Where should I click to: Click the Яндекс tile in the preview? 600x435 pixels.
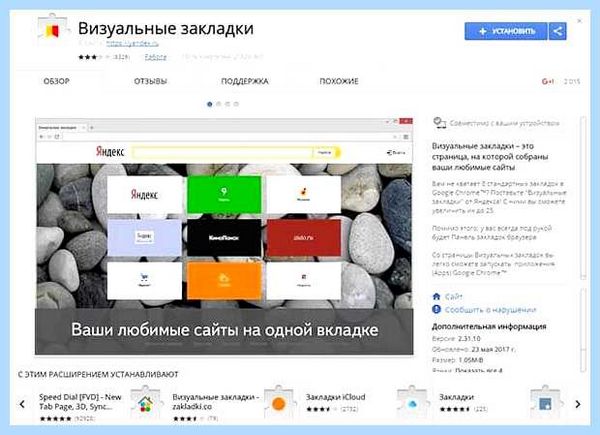145,194
